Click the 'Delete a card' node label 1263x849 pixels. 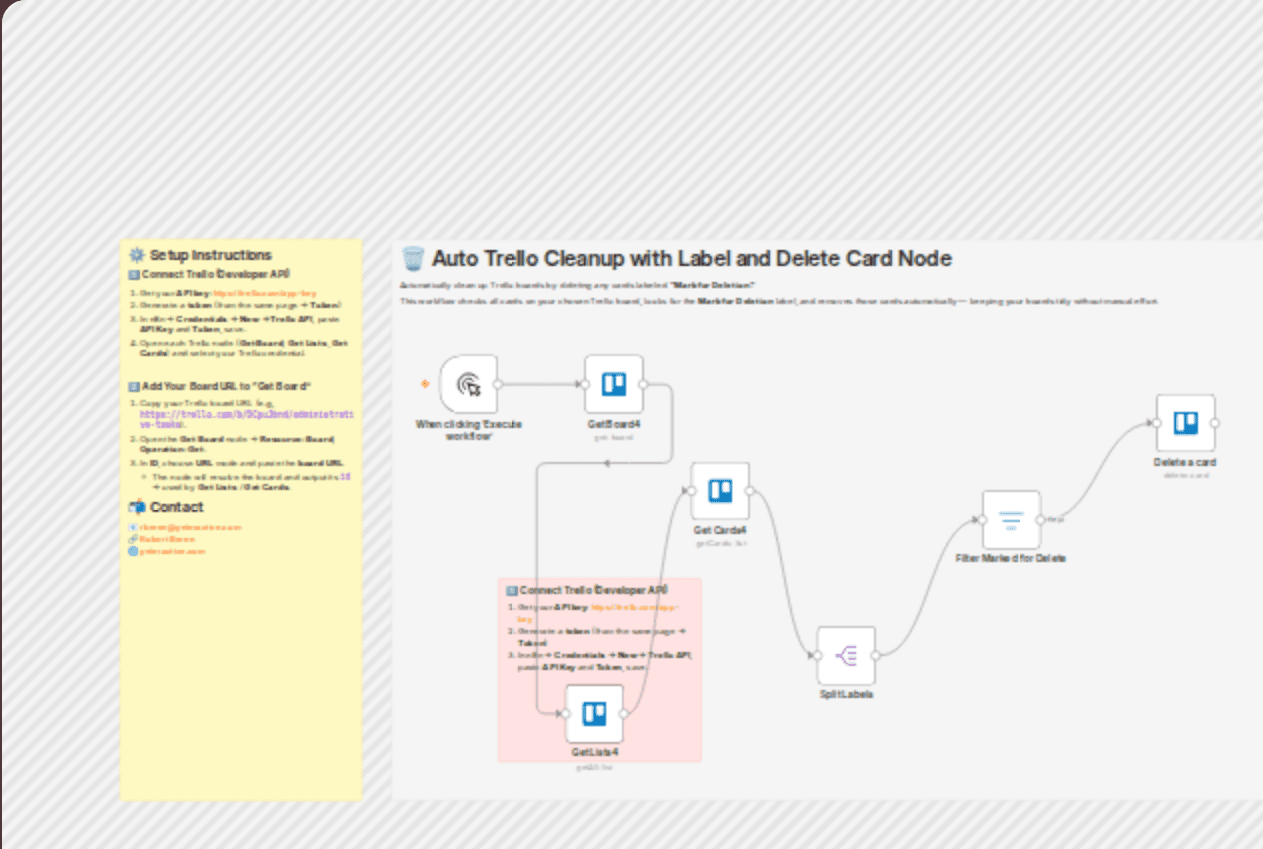pyautogui.click(x=1185, y=463)
